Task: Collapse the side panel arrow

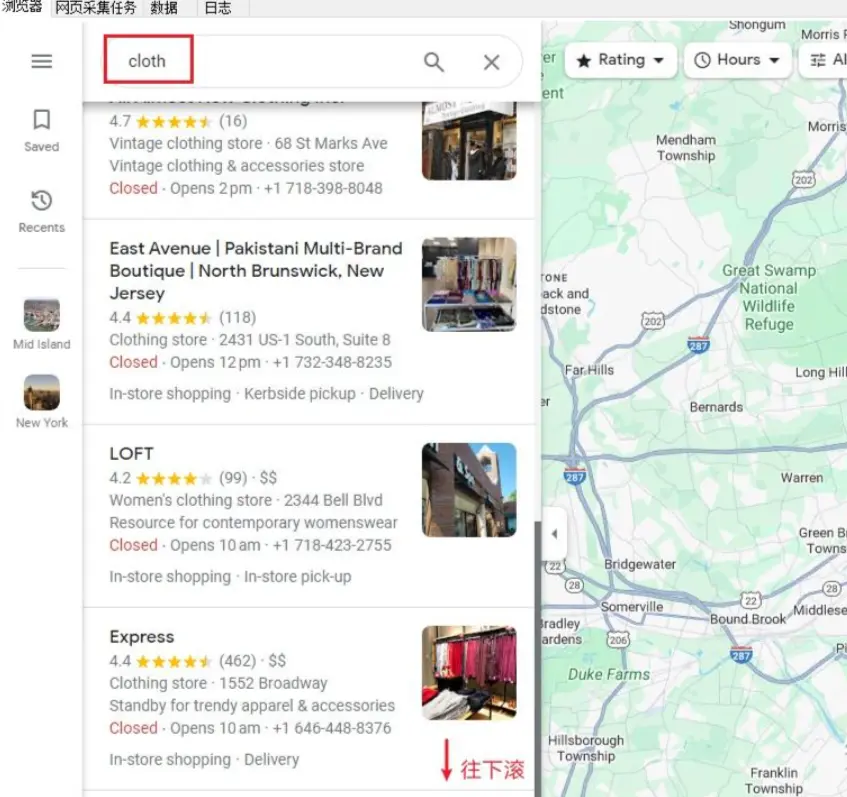Action: (554, 534)
